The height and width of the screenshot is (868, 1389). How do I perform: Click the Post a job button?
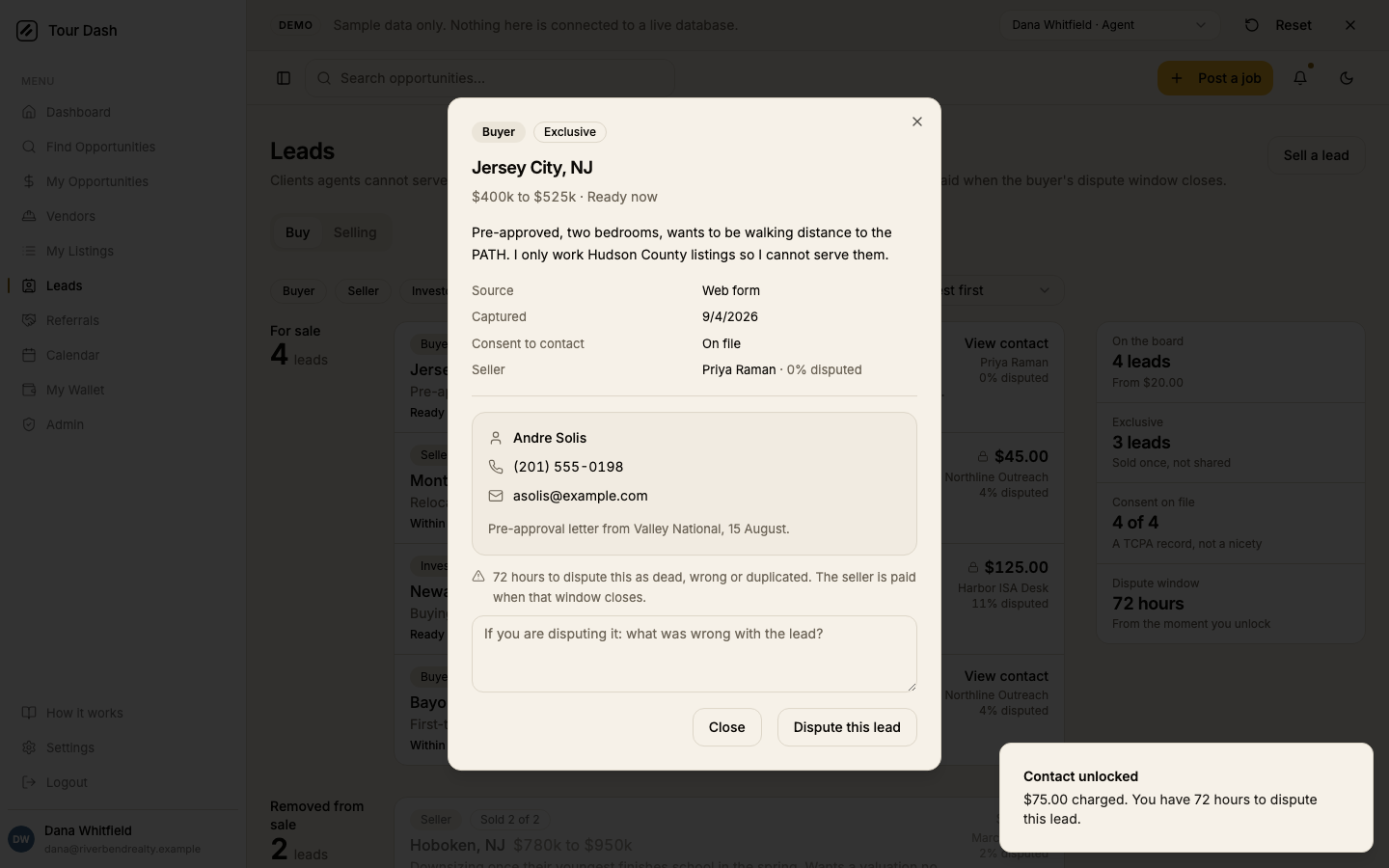(1215, 78)
